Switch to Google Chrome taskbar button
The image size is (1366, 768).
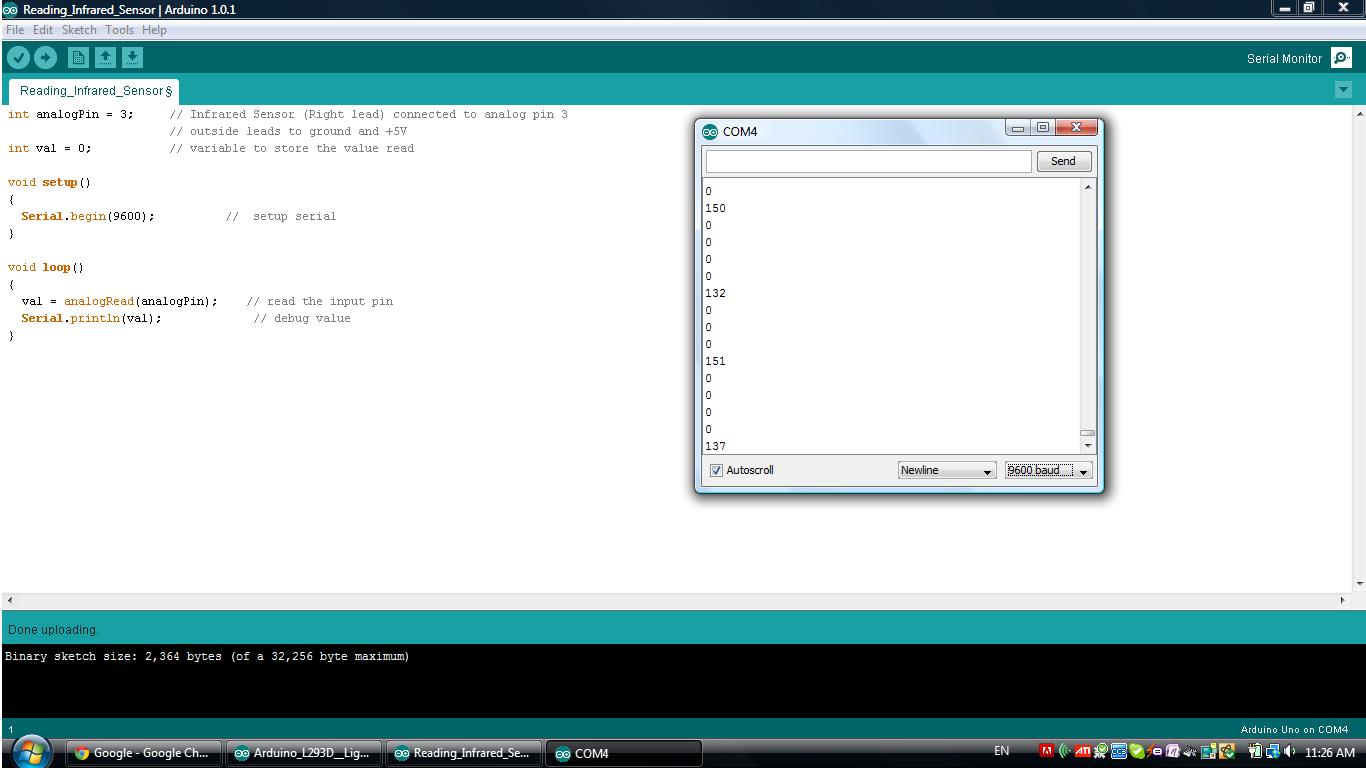click(142, 753)
